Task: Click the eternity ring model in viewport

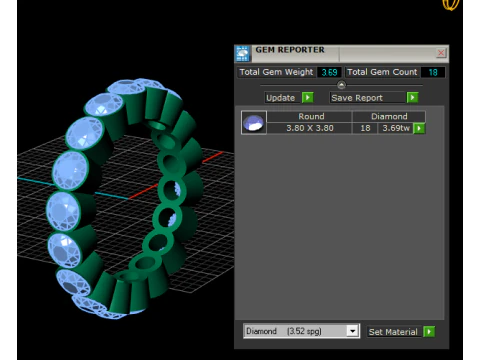Action: tap(125, 199)
